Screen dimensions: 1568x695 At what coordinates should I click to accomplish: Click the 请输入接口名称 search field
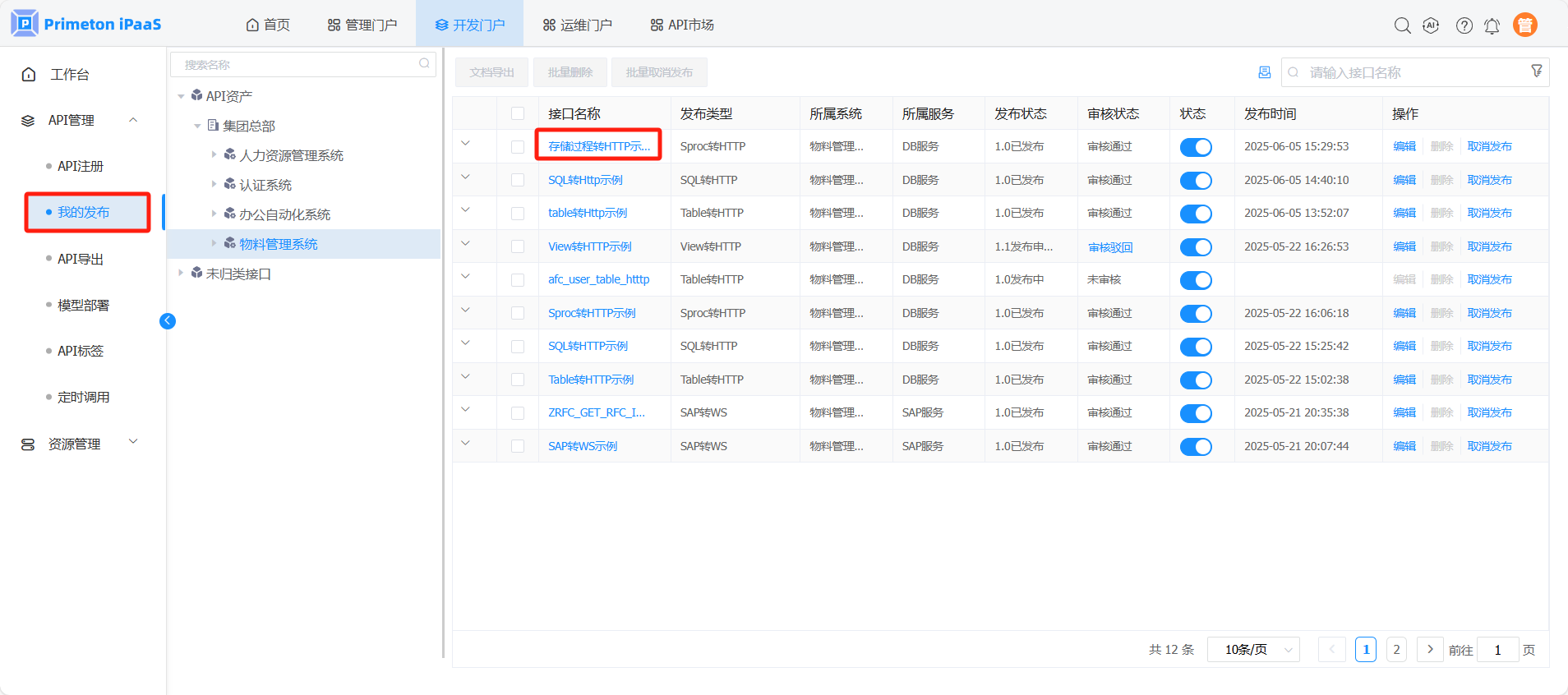[x=1409, y=72]
